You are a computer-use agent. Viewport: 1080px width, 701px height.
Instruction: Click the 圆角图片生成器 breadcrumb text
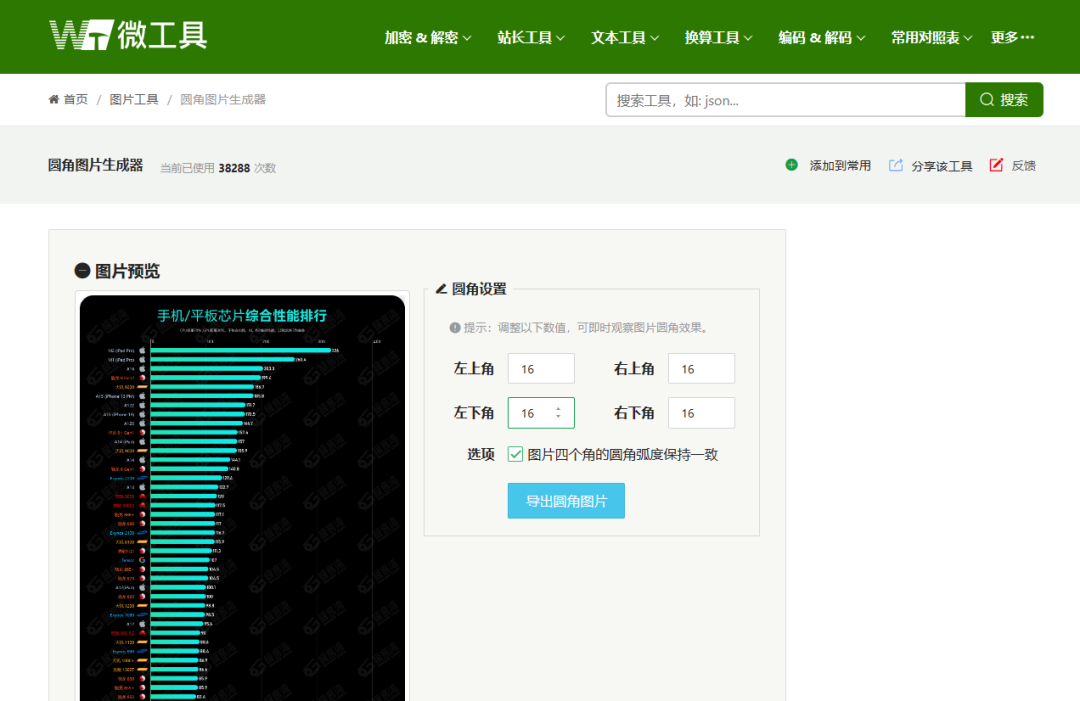pos(222,99)
